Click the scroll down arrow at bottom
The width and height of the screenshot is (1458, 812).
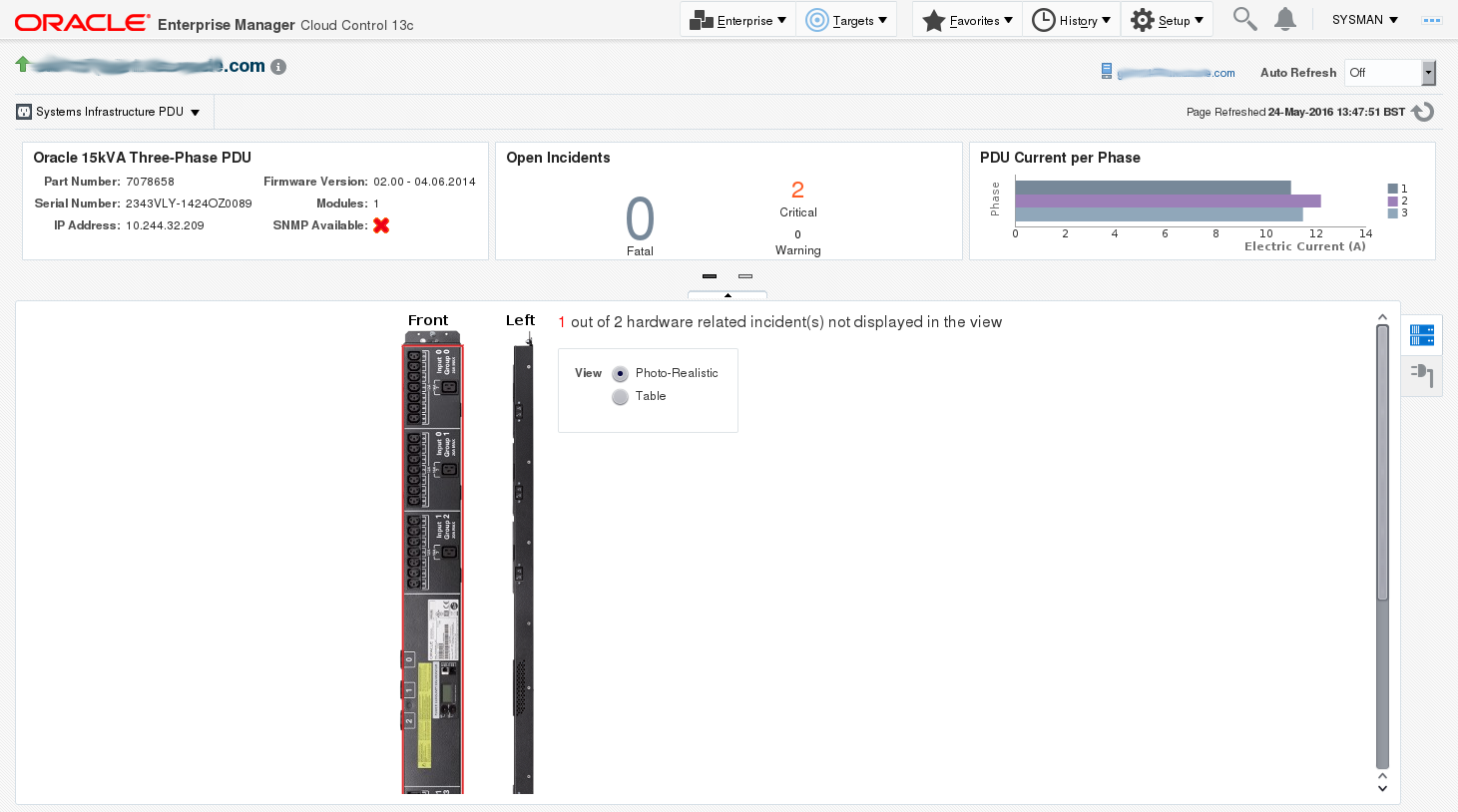coord(1382,788)
